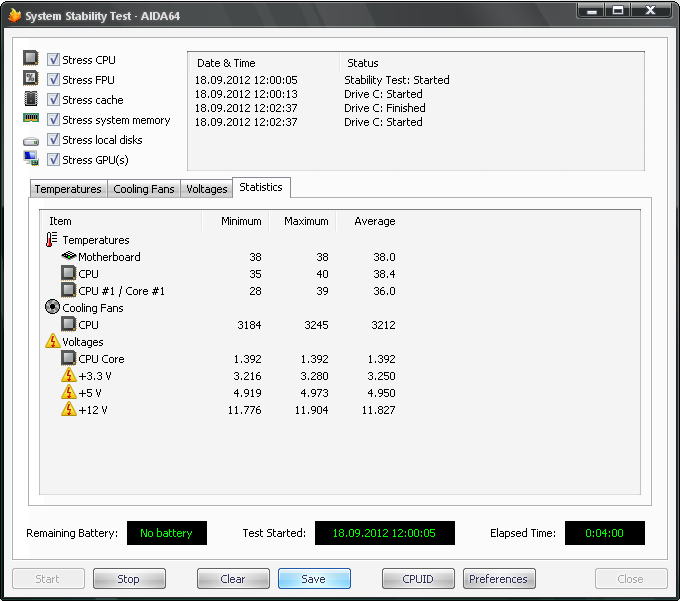The height and width of the screenshot is (601, 680).
Task: Click the Test Started time display
Action: tap(385, 533)
